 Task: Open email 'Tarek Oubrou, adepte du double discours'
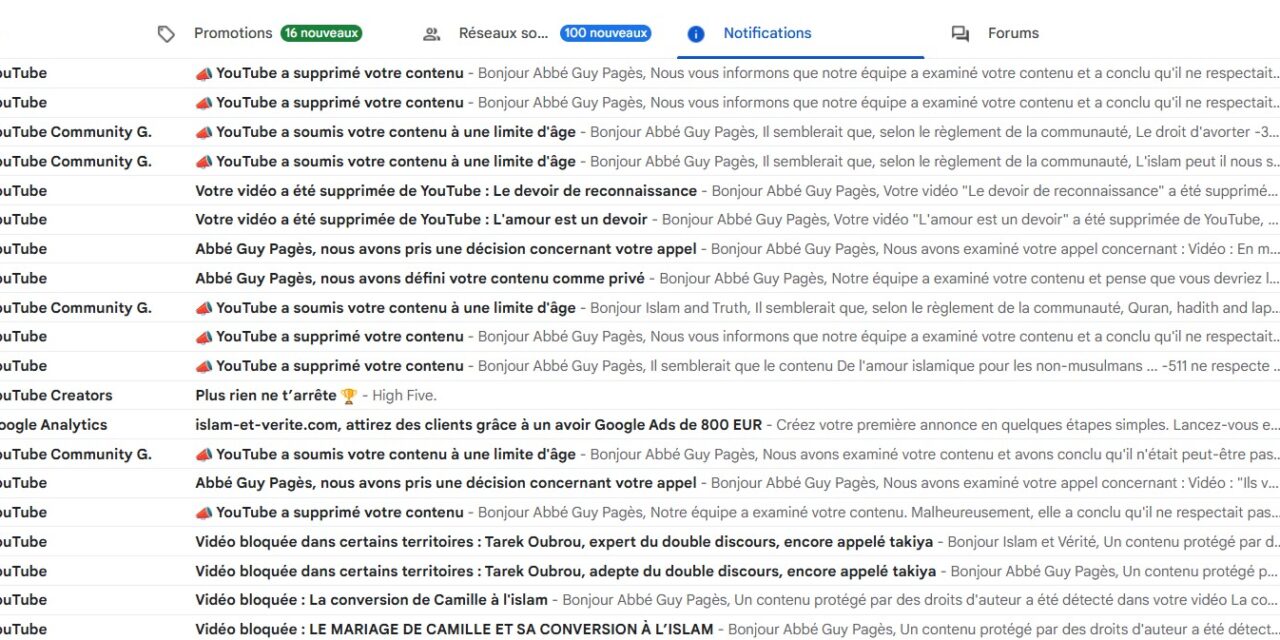[640, 571]
